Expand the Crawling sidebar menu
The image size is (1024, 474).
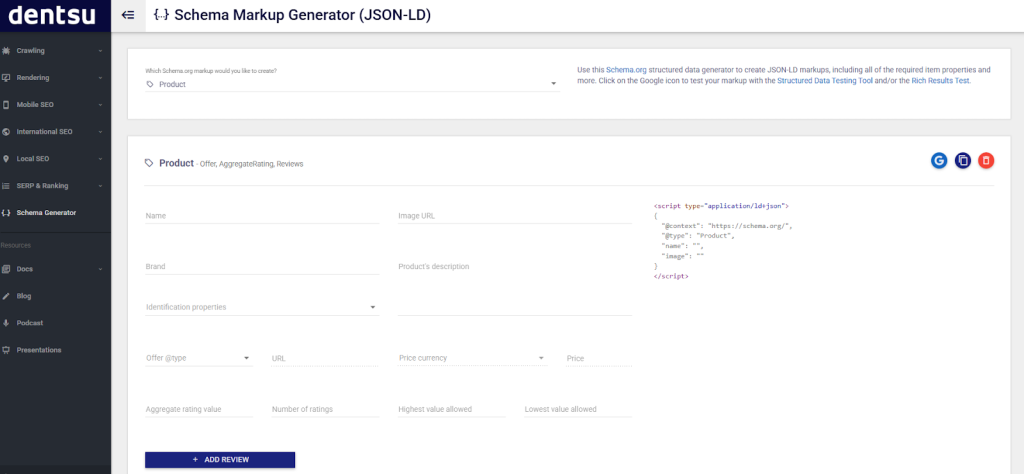click(54, 50)
